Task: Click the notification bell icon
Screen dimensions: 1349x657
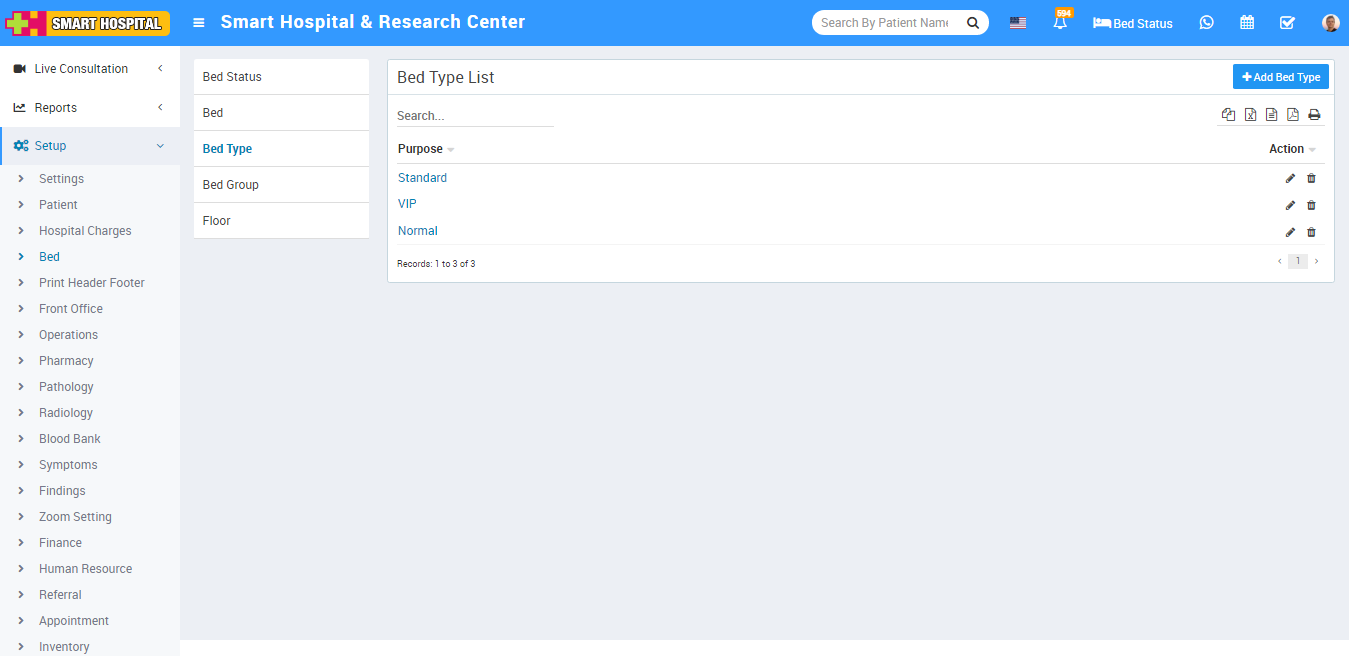Action: (x=1060, y=23)
